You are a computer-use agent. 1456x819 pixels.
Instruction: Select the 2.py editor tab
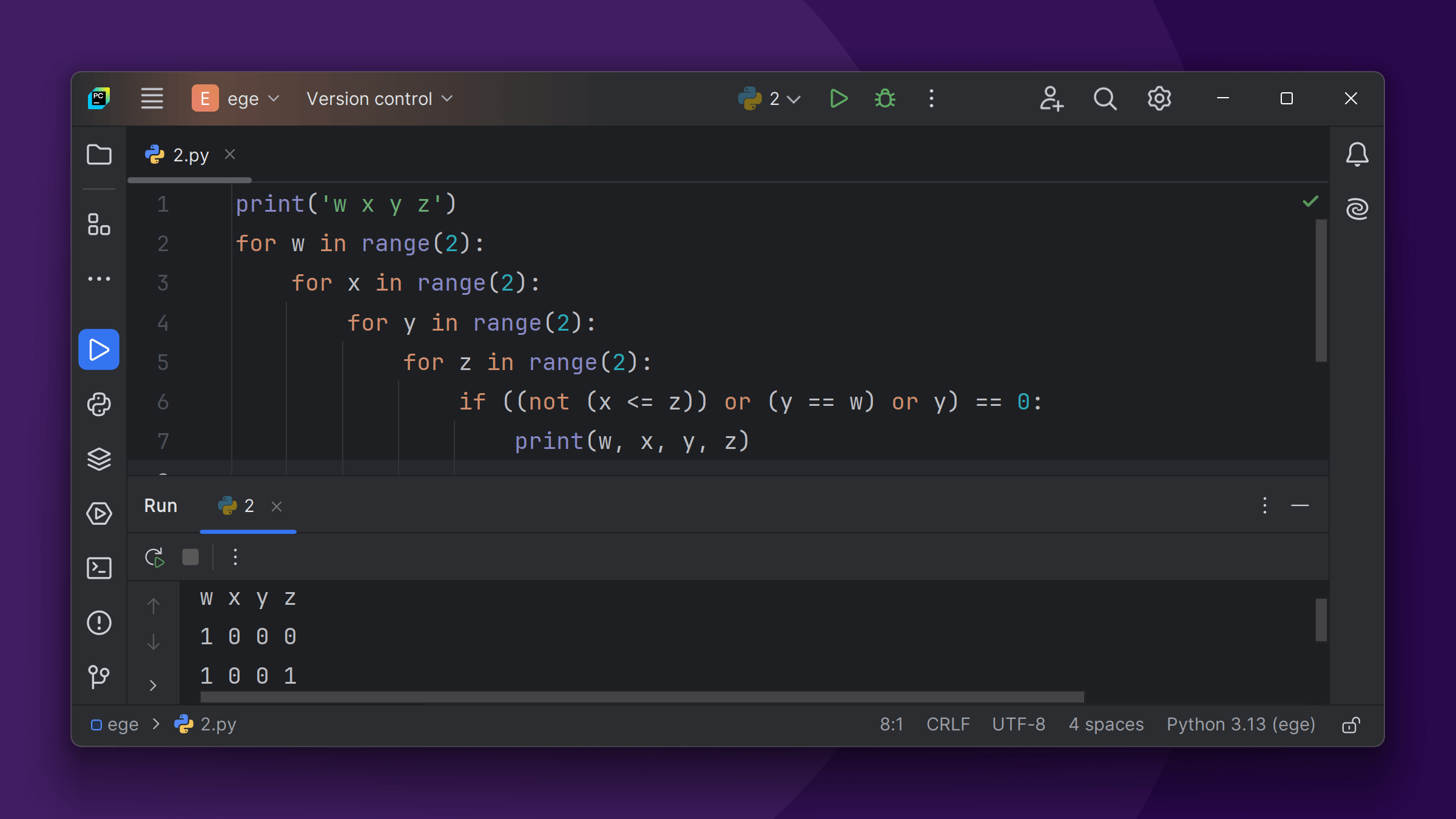(x=190, y=155)
